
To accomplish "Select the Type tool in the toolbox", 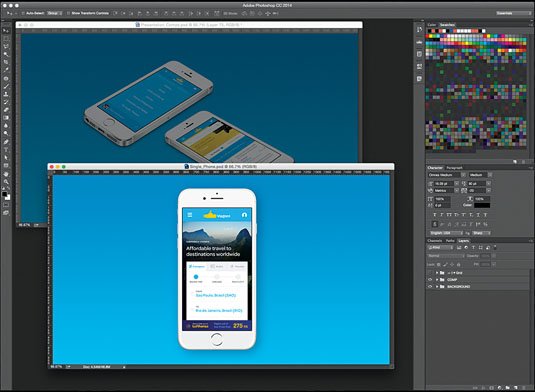I will tap(6, 150).
